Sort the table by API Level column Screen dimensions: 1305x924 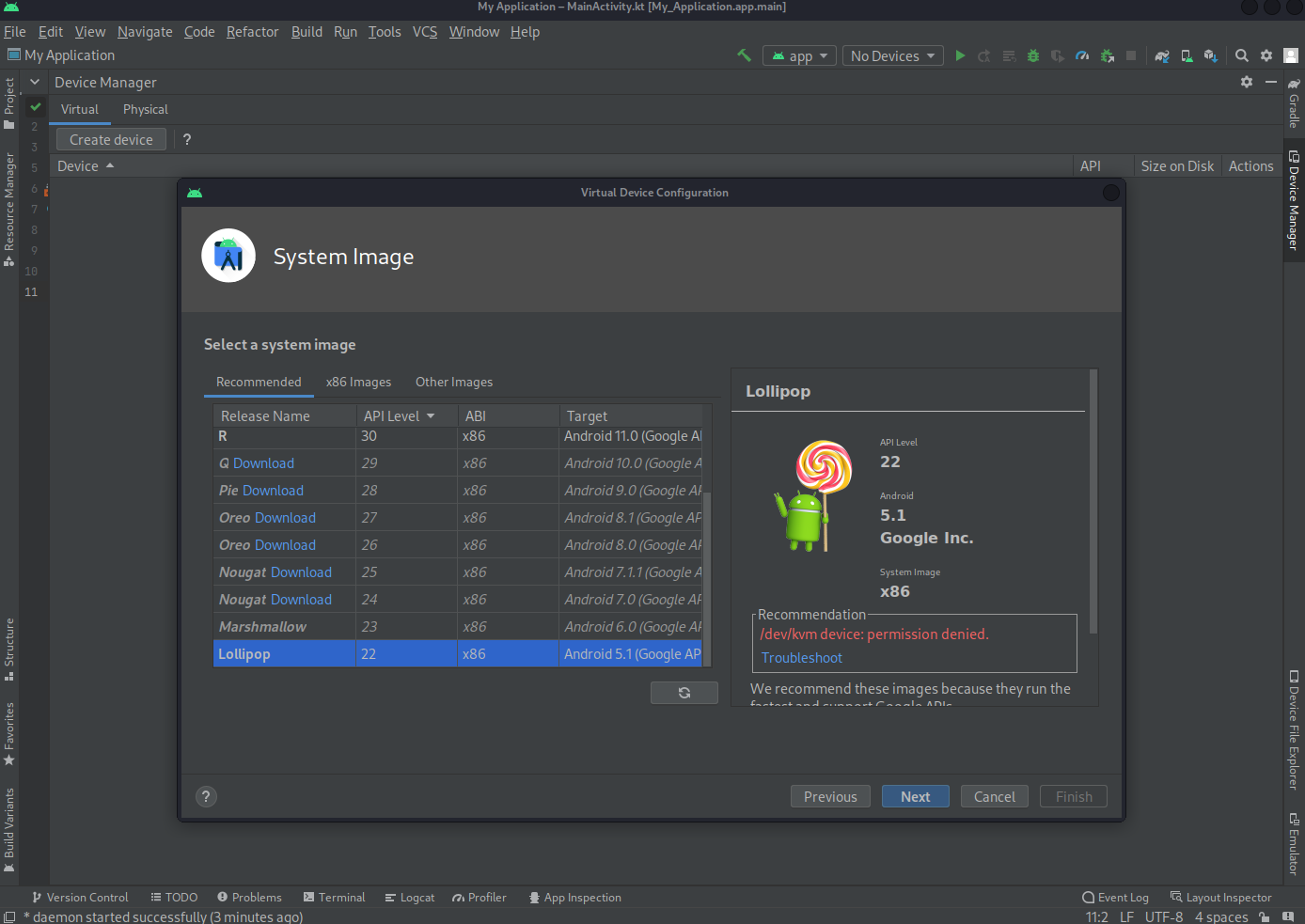(407, 415)
